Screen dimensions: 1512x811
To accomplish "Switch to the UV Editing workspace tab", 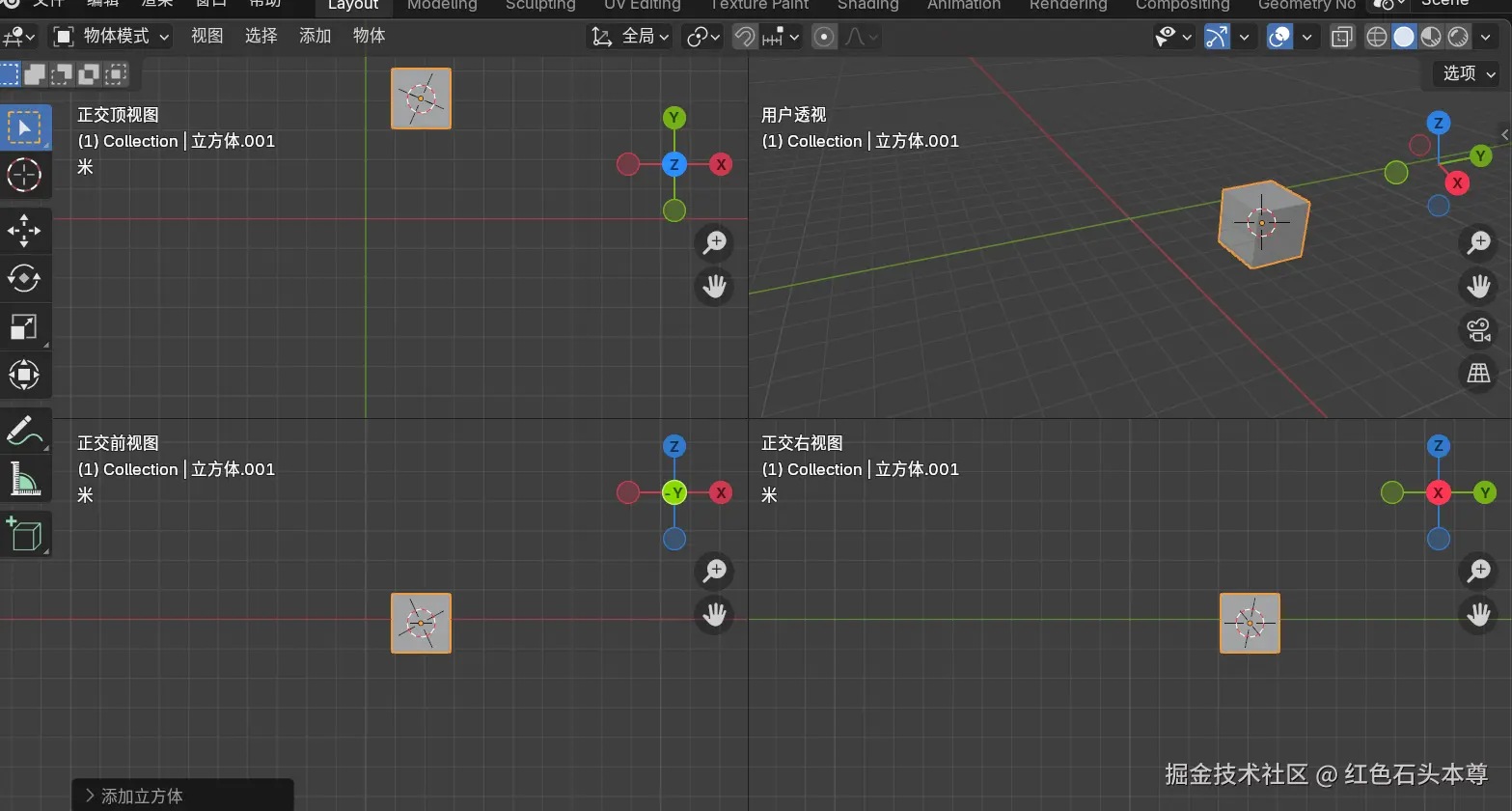I will (x=643, y=5).
